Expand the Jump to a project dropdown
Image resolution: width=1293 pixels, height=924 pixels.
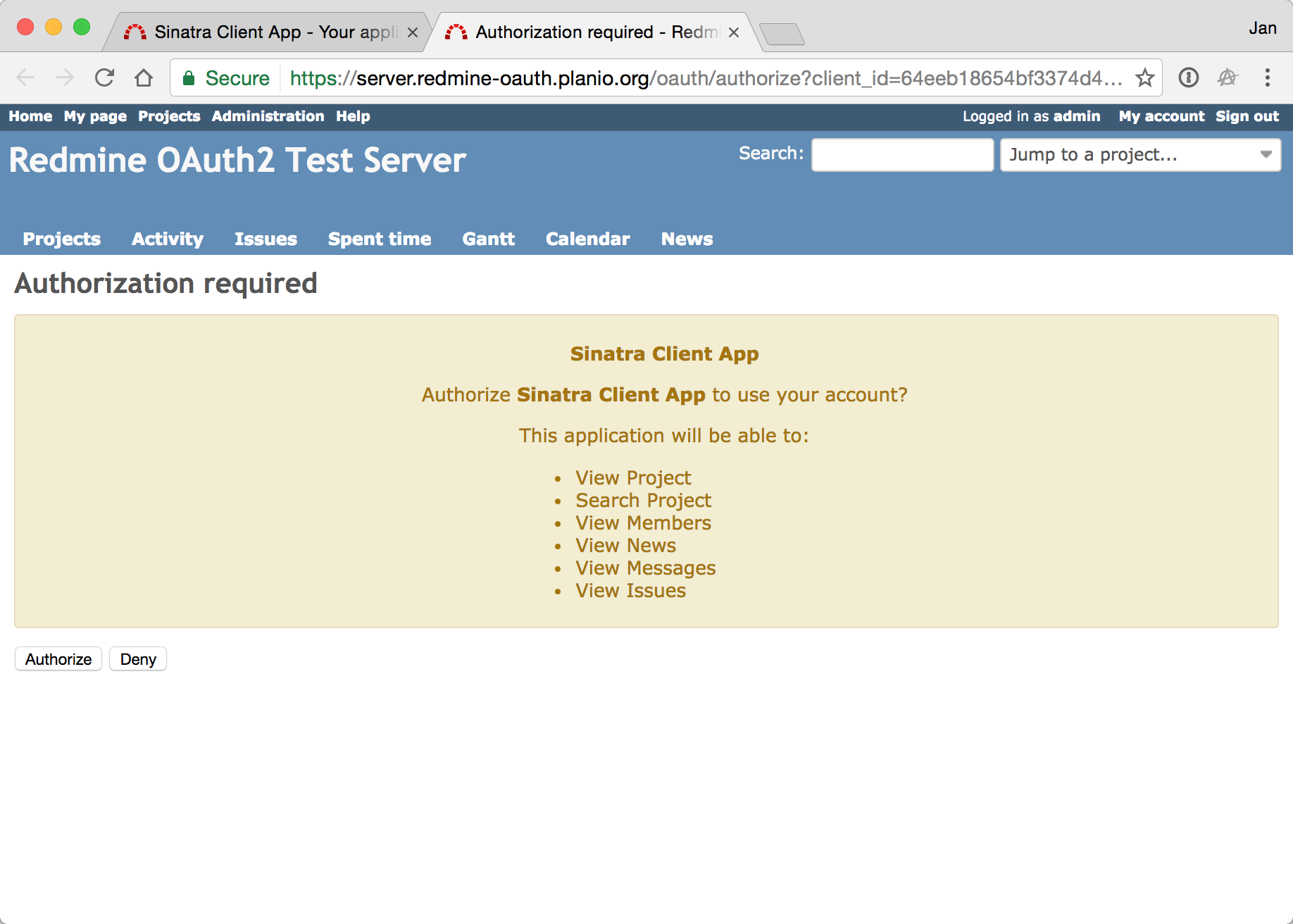click(1140, 154)
